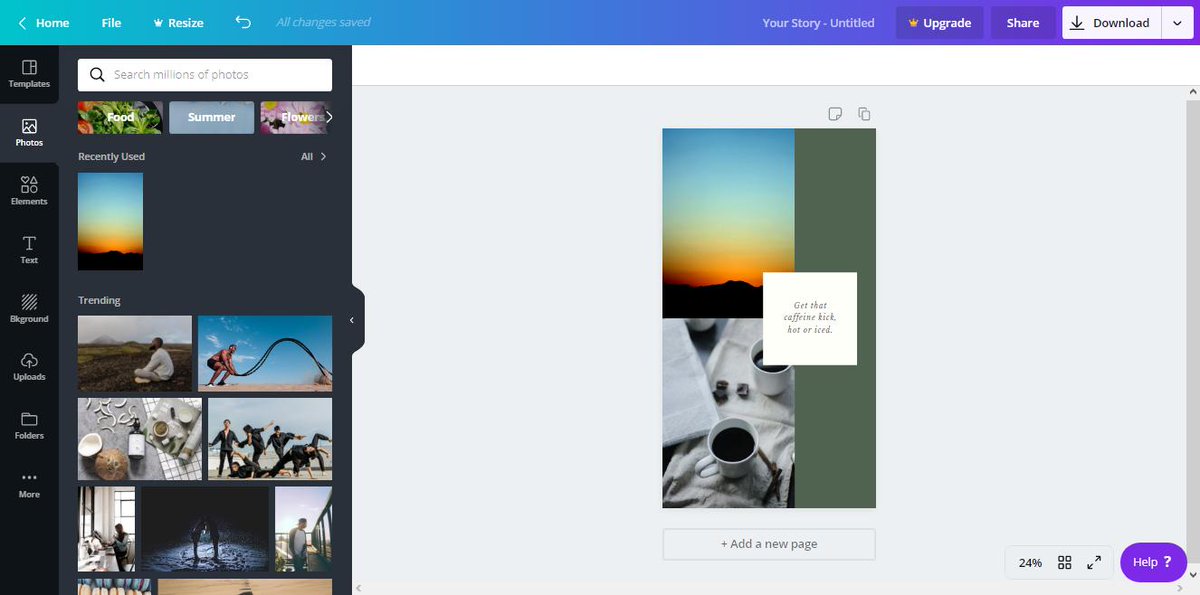Screen dimensions: 1200x595
Task: Click the Upgrade button
Action: point(940,22)
